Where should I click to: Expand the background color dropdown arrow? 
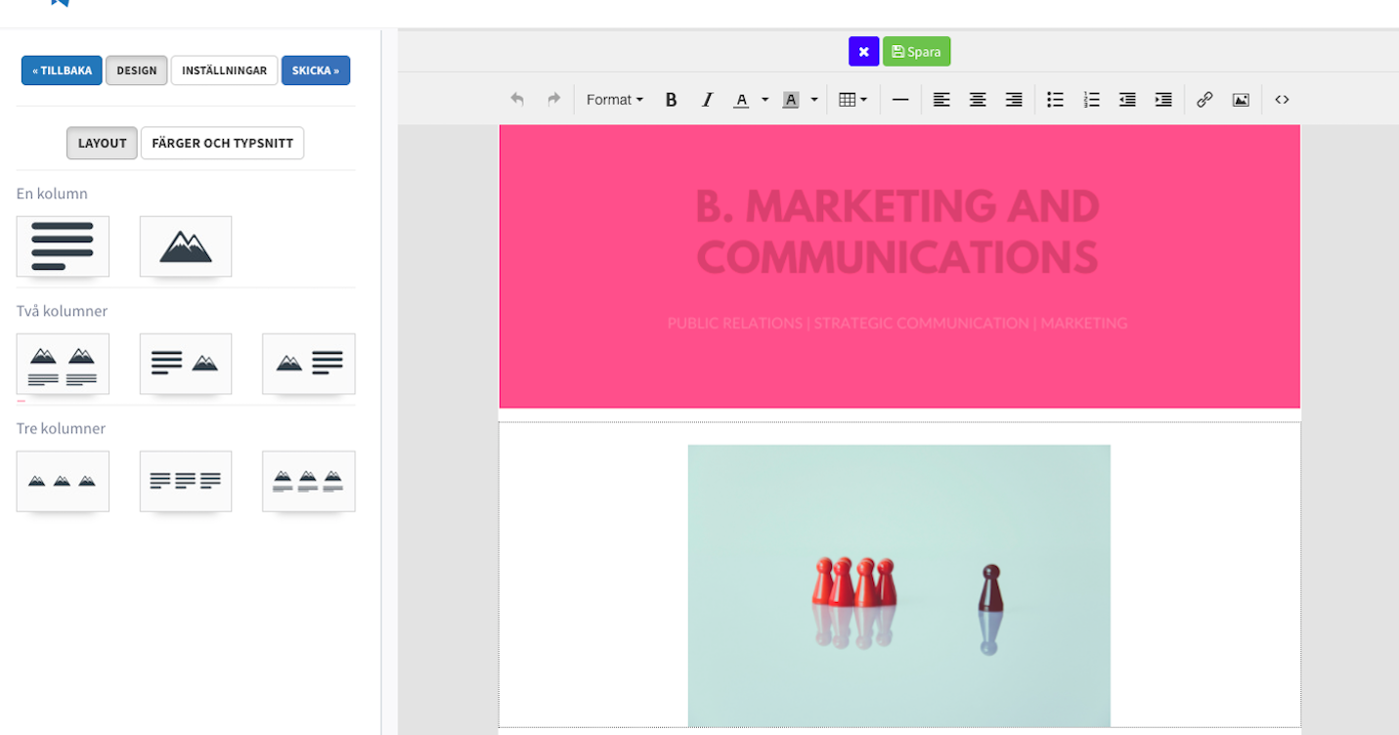click(814, 100)
